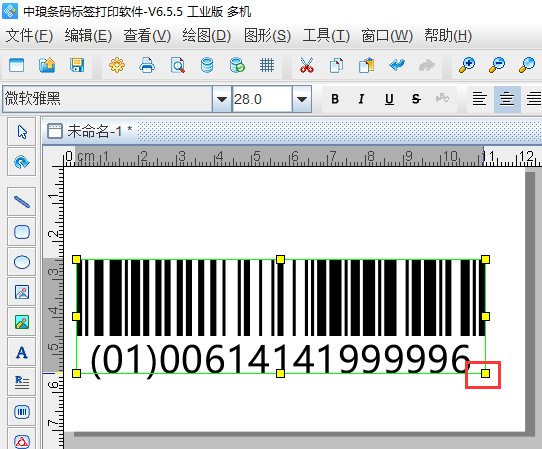Screen dimensions: 542x449
Task: Click the Print icon
Action: 147,65
